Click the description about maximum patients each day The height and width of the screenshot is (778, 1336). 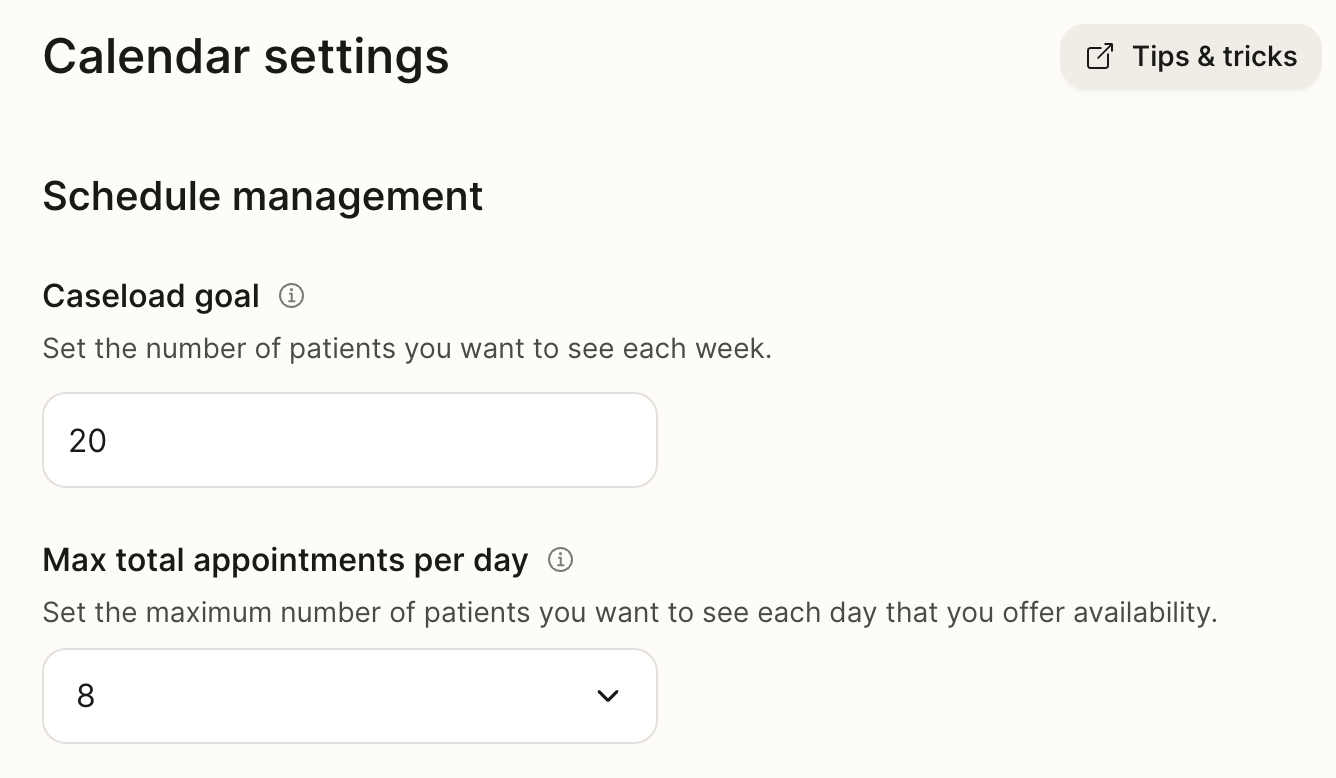coord(629,612)
